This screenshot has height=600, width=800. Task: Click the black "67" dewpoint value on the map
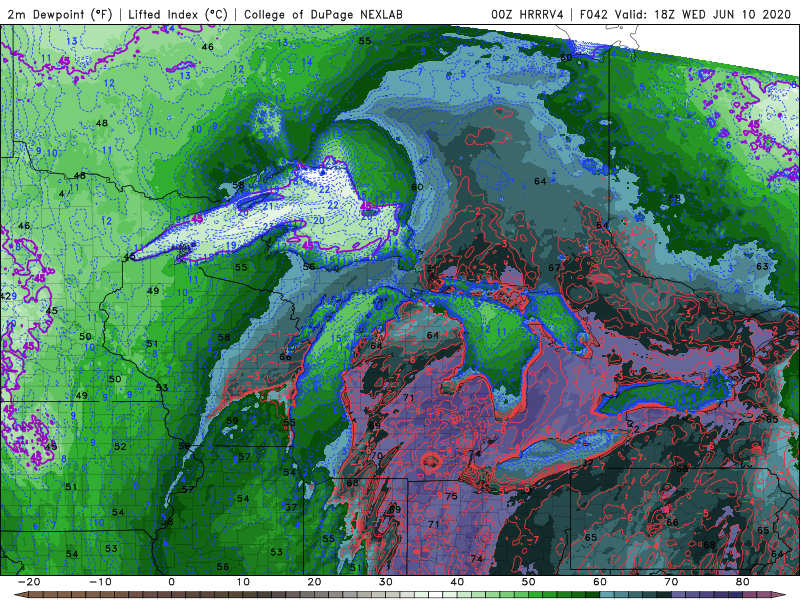click(x=554, y=267)
